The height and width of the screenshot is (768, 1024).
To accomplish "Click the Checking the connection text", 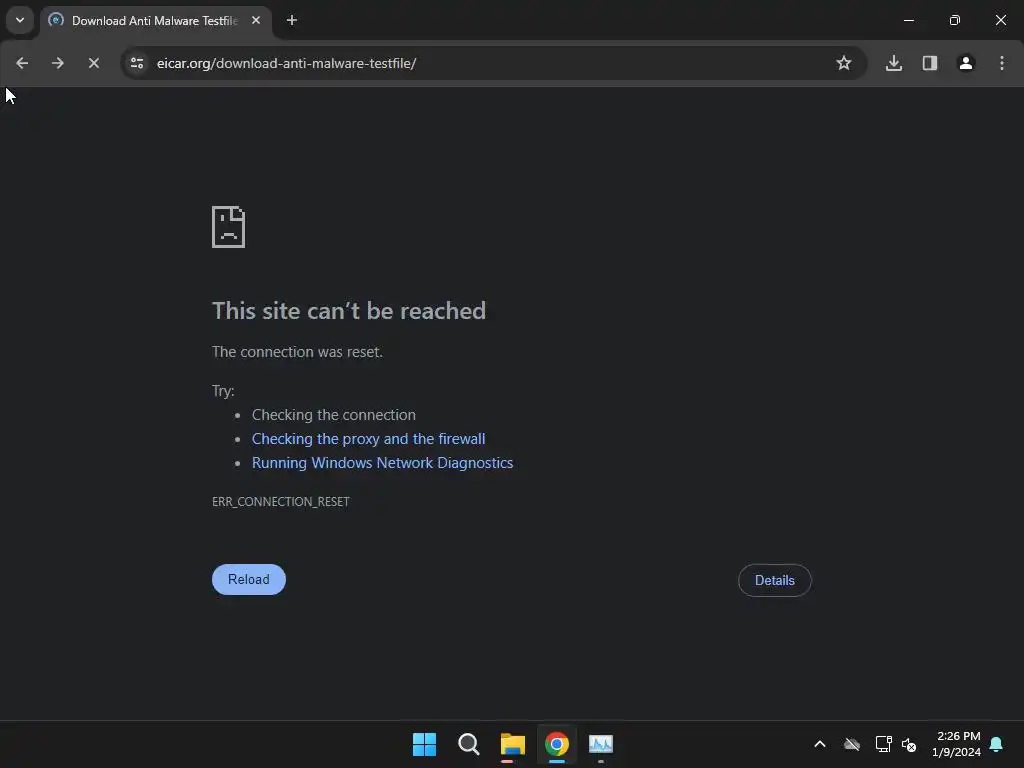I will pos(334,415).
